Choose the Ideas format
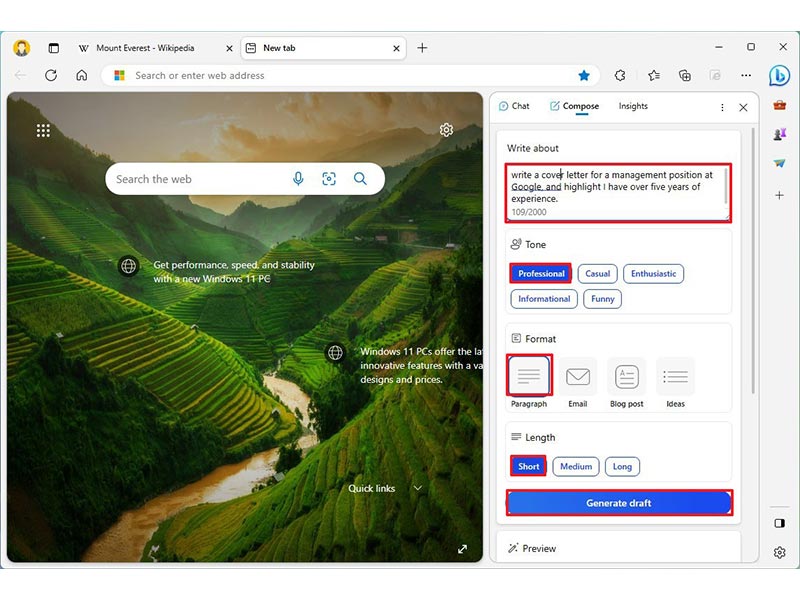Screen dimensions: 800x600 coord(676,382)
